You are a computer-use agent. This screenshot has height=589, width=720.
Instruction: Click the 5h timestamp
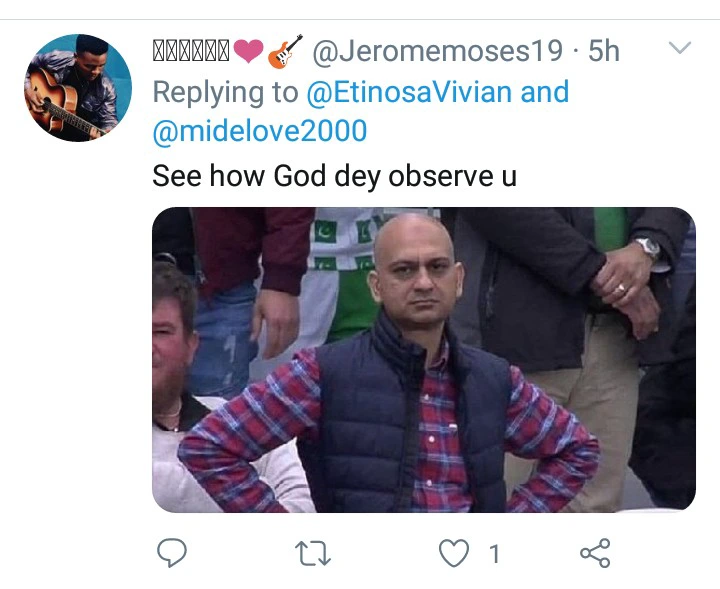[x=603, y=50]
